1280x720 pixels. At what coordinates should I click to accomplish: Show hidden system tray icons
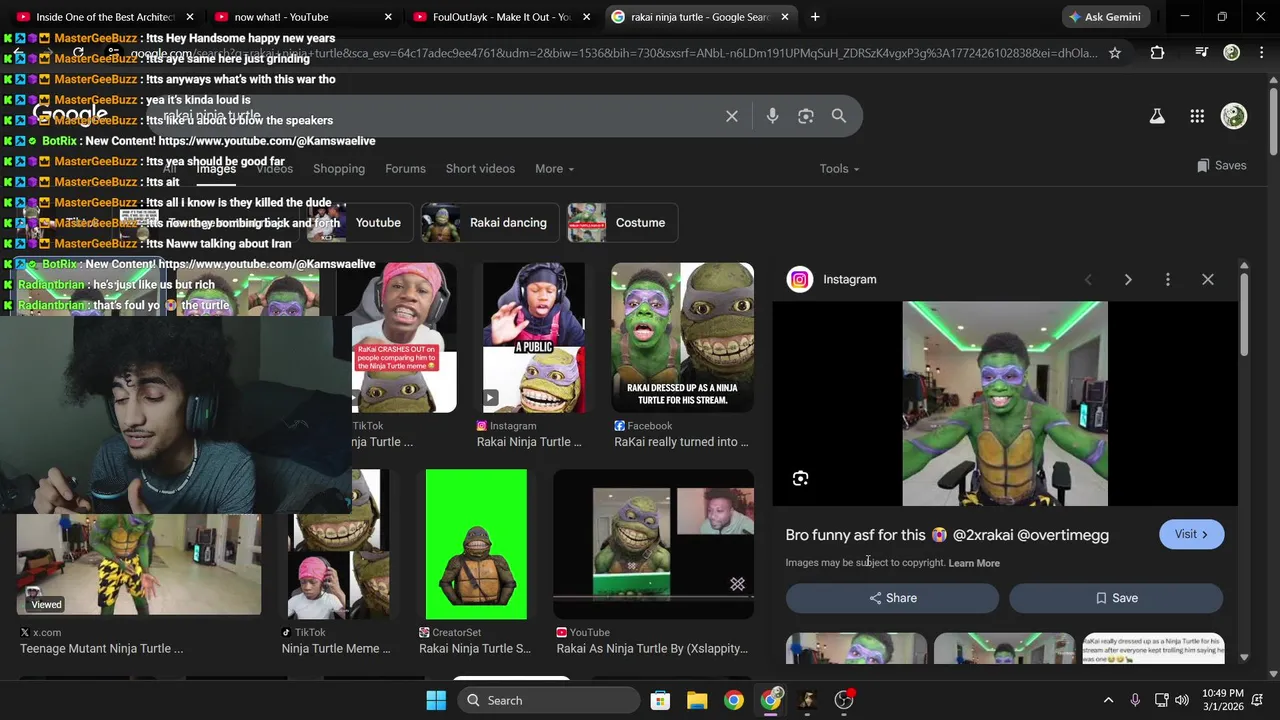(1108, 700)
